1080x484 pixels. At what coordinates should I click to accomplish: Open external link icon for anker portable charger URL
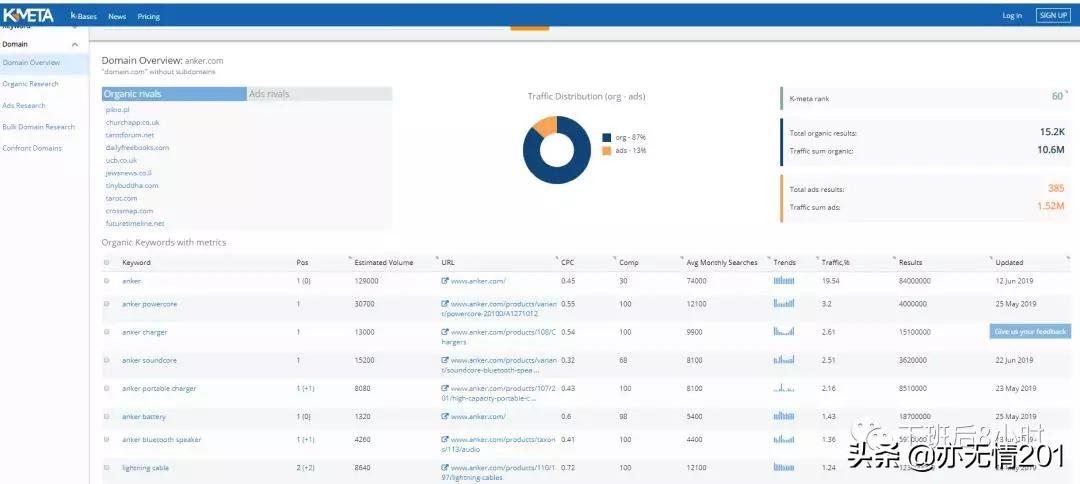pos(445,388)
